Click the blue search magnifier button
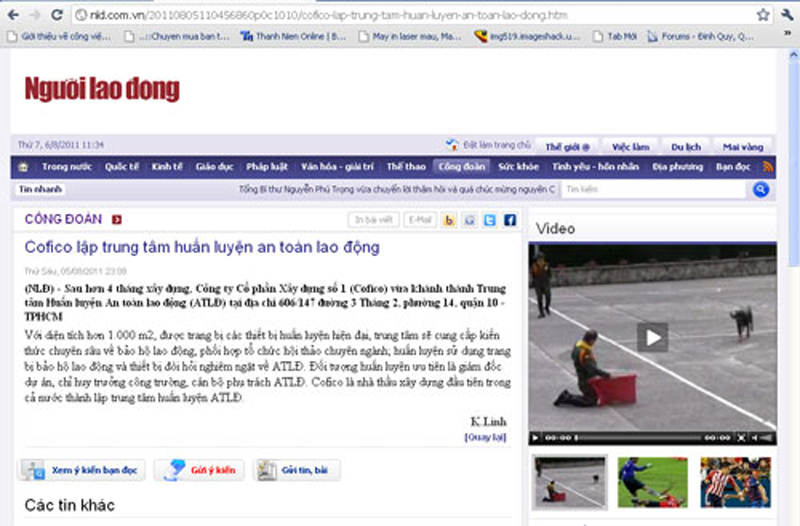Screen dimensions: 800x526 tap(761, 189)
